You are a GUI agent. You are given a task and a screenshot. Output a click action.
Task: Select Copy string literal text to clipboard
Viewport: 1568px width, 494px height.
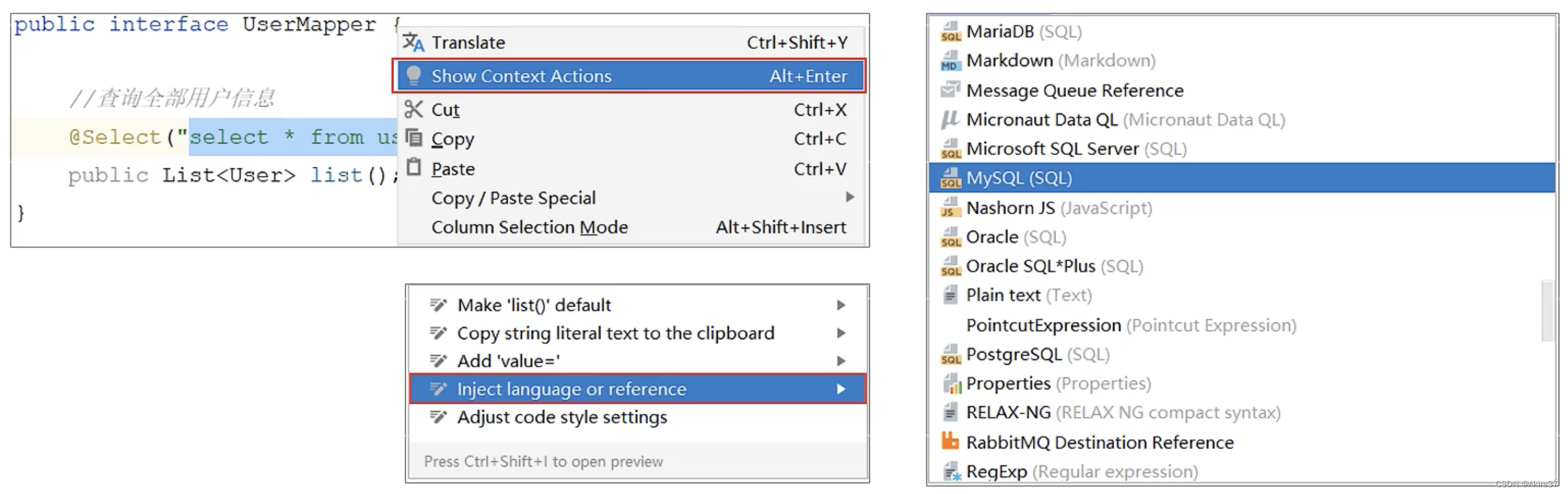click(x=638, y=333)
